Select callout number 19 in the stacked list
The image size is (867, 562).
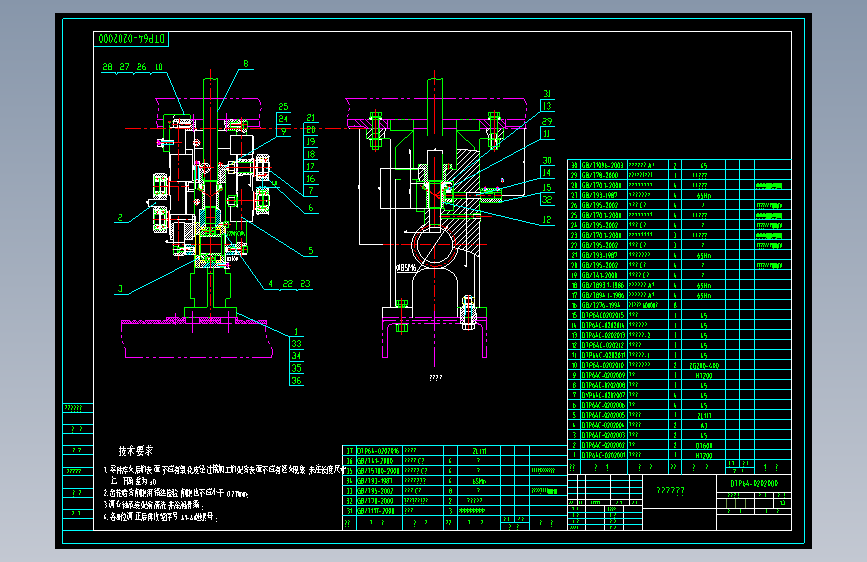pos(311,142)
